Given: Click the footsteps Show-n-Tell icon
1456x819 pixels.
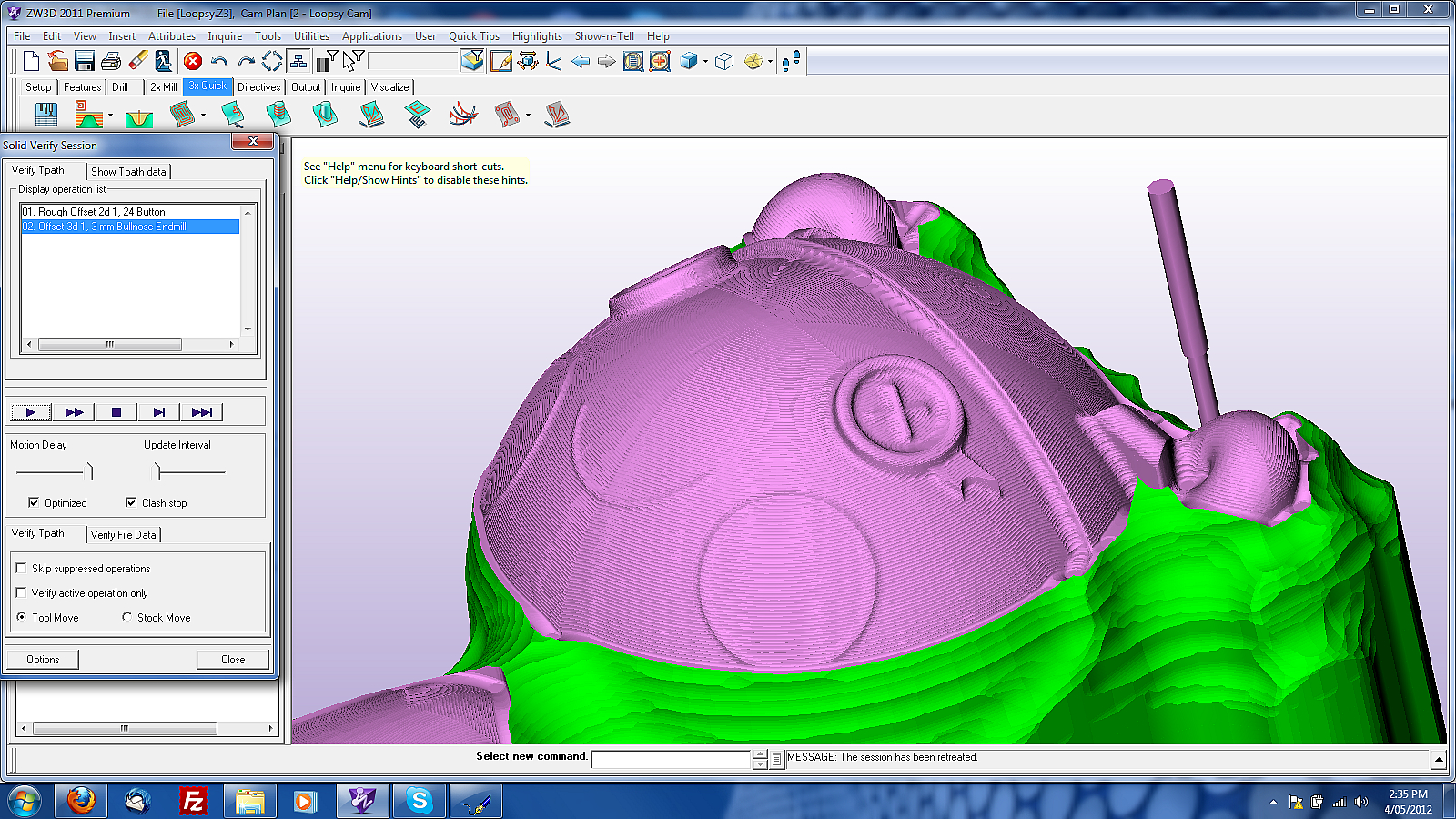Looking at the screenshot, I should click(x=791, y=61).
